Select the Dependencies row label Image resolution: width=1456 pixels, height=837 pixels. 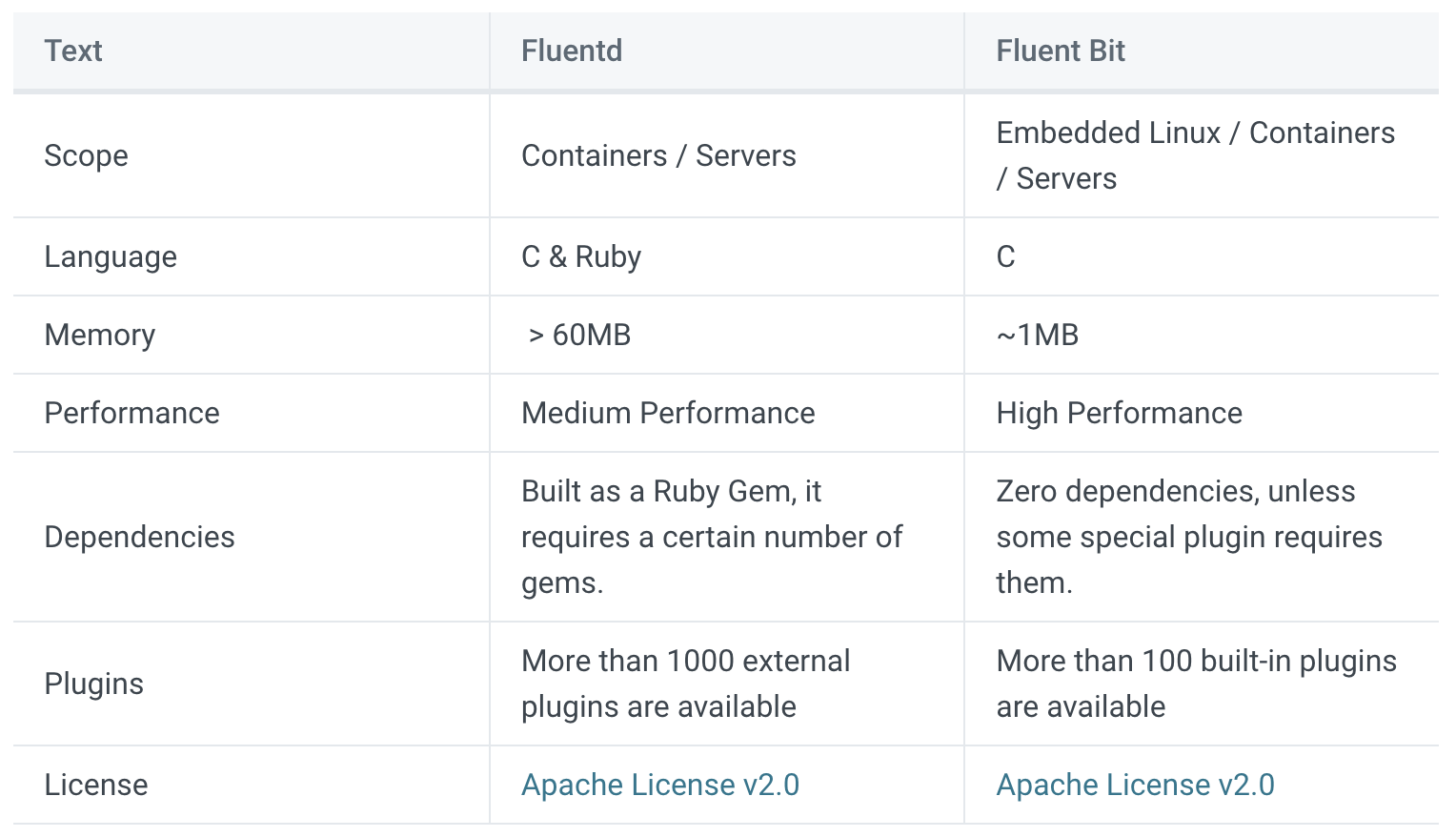coord(139,537)
